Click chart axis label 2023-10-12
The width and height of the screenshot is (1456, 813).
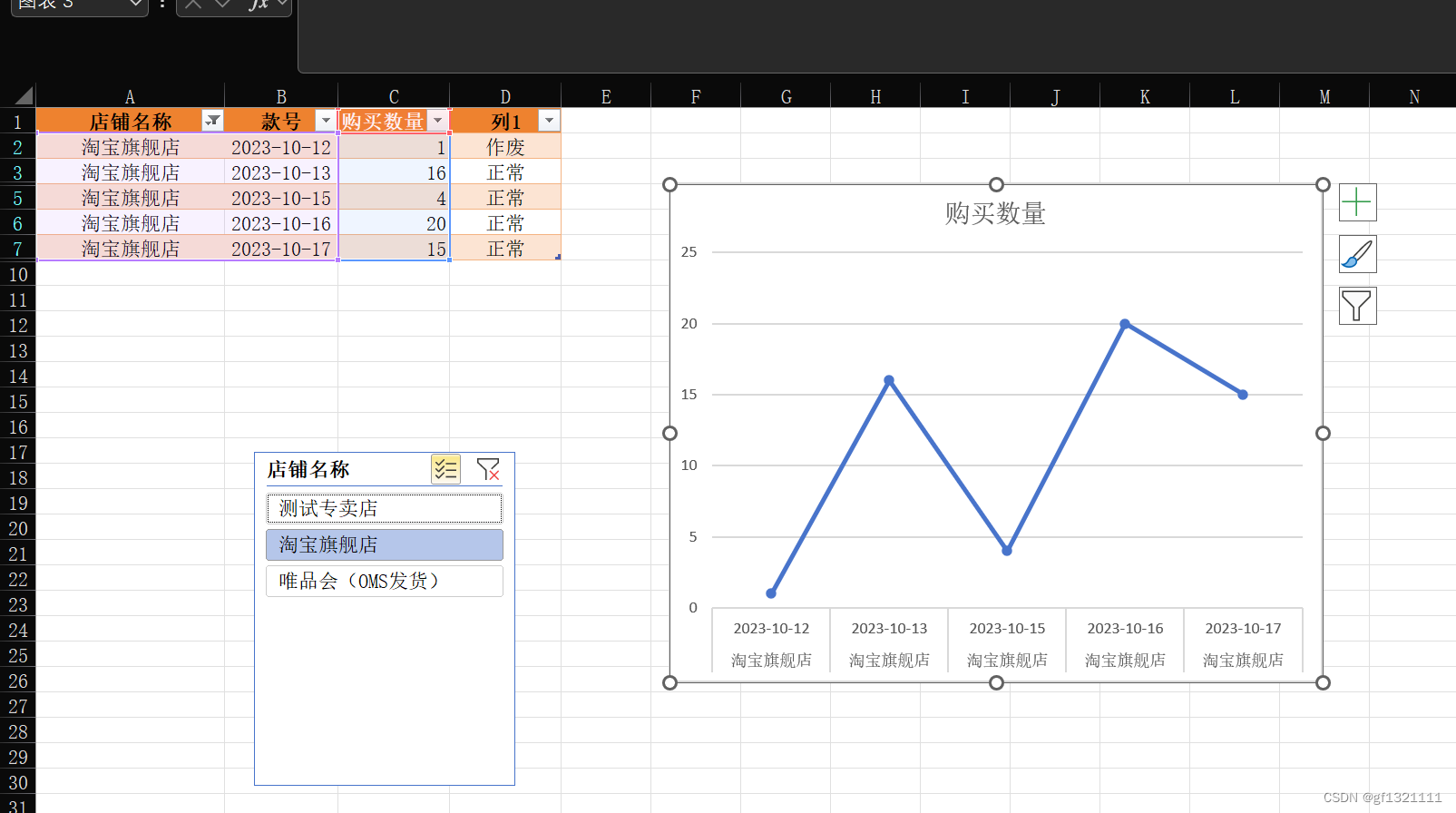771,628
